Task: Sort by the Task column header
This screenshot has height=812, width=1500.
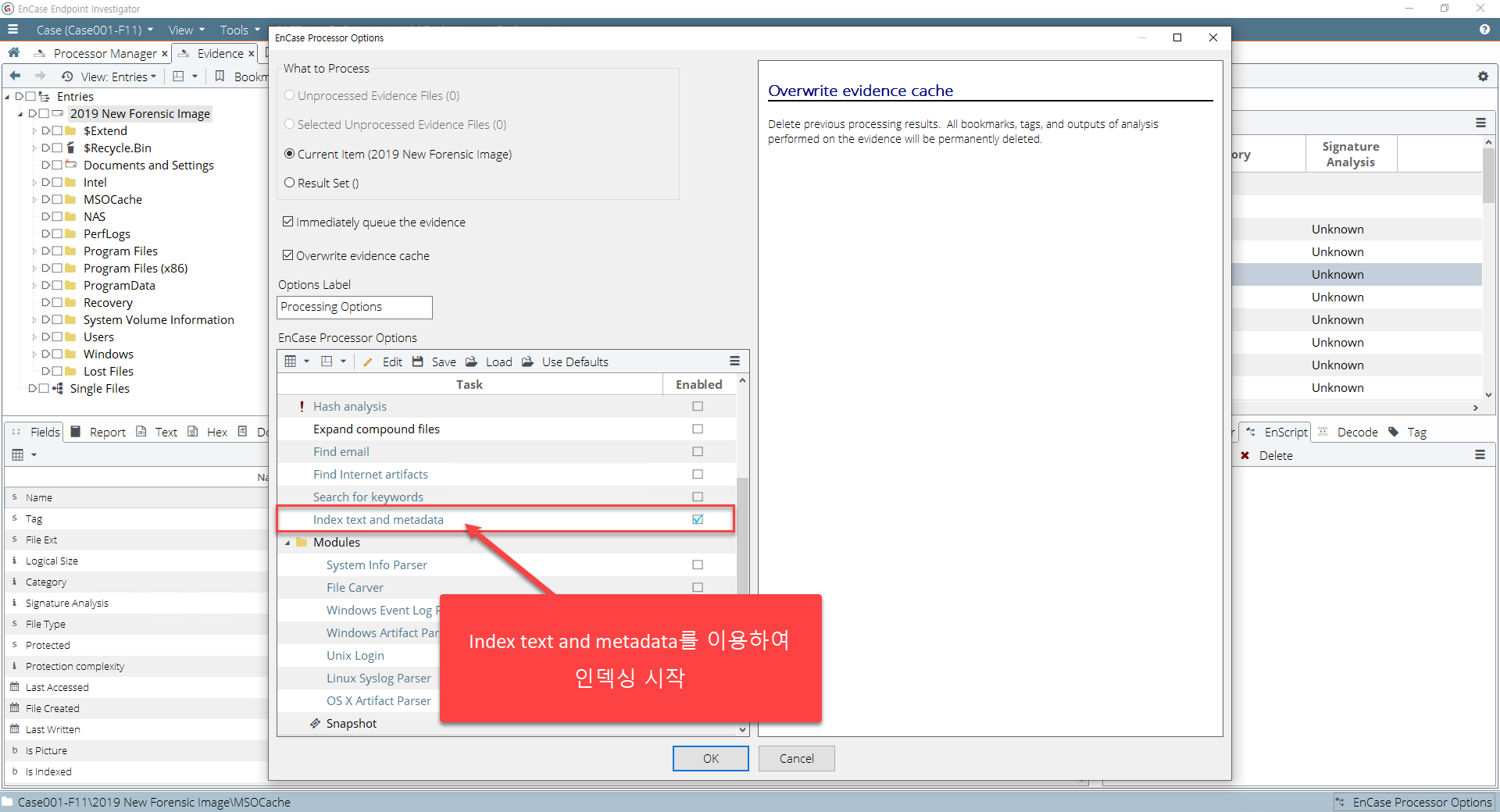Action: click(470, 384)
